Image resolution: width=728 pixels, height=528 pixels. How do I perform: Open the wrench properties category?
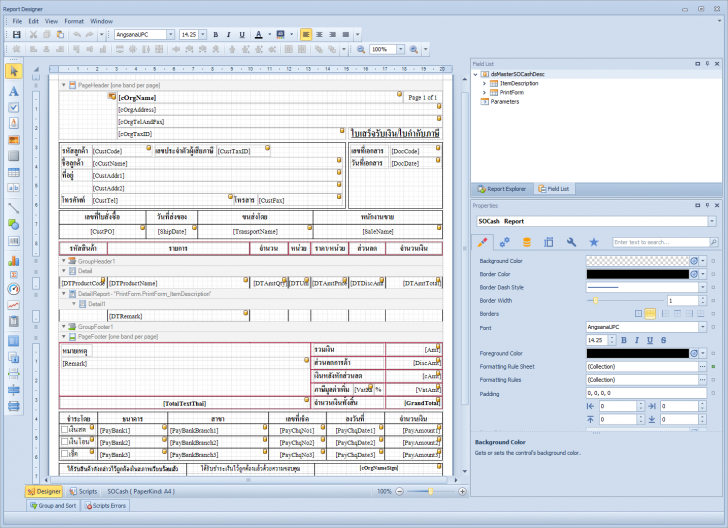571,242
